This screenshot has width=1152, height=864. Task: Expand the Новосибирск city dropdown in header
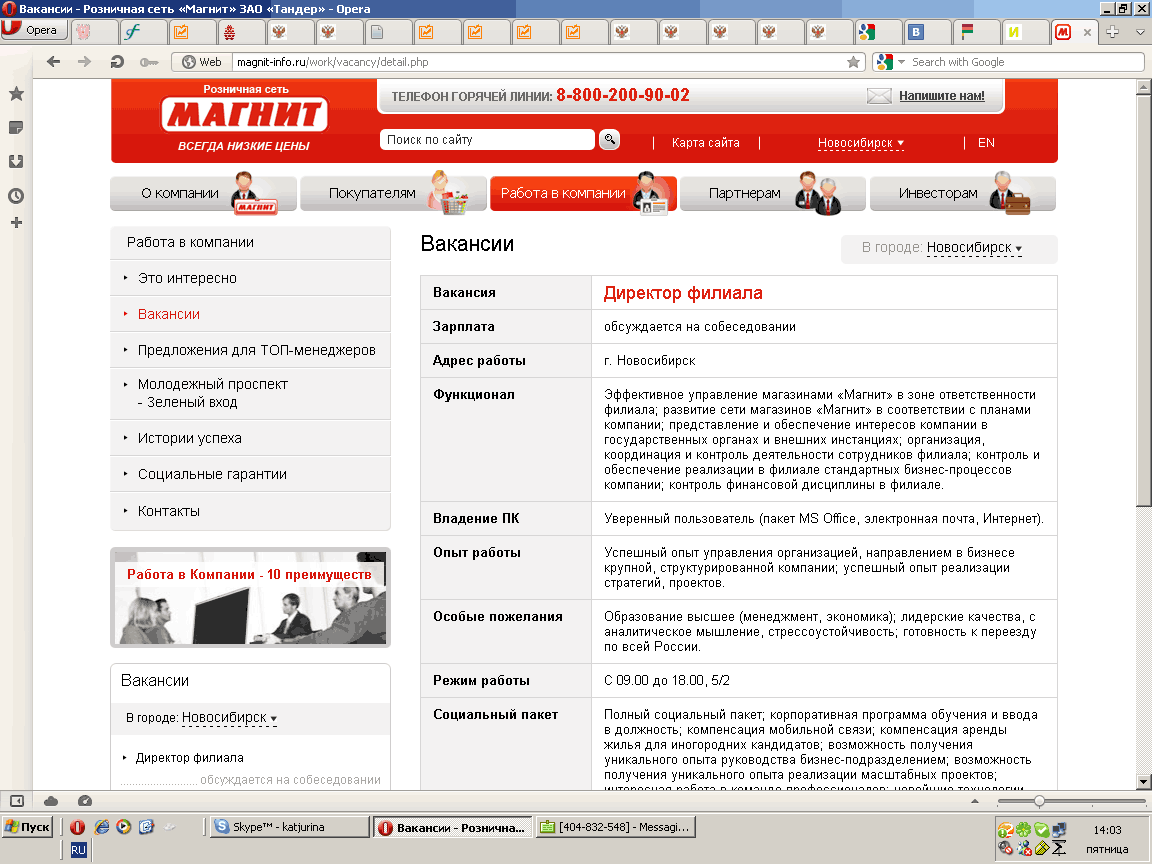coord(860,143)
